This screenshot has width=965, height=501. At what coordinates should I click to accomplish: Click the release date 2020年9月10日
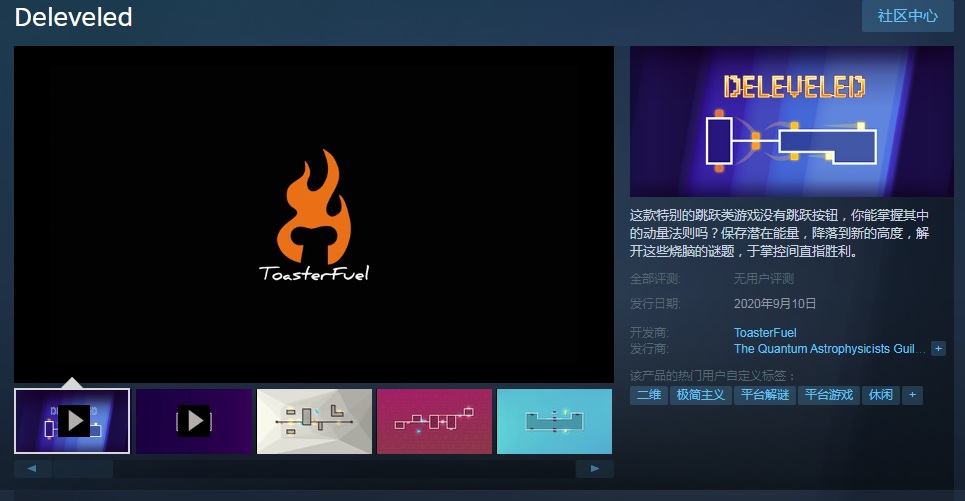pyautogui.click(x=775, y=303)
